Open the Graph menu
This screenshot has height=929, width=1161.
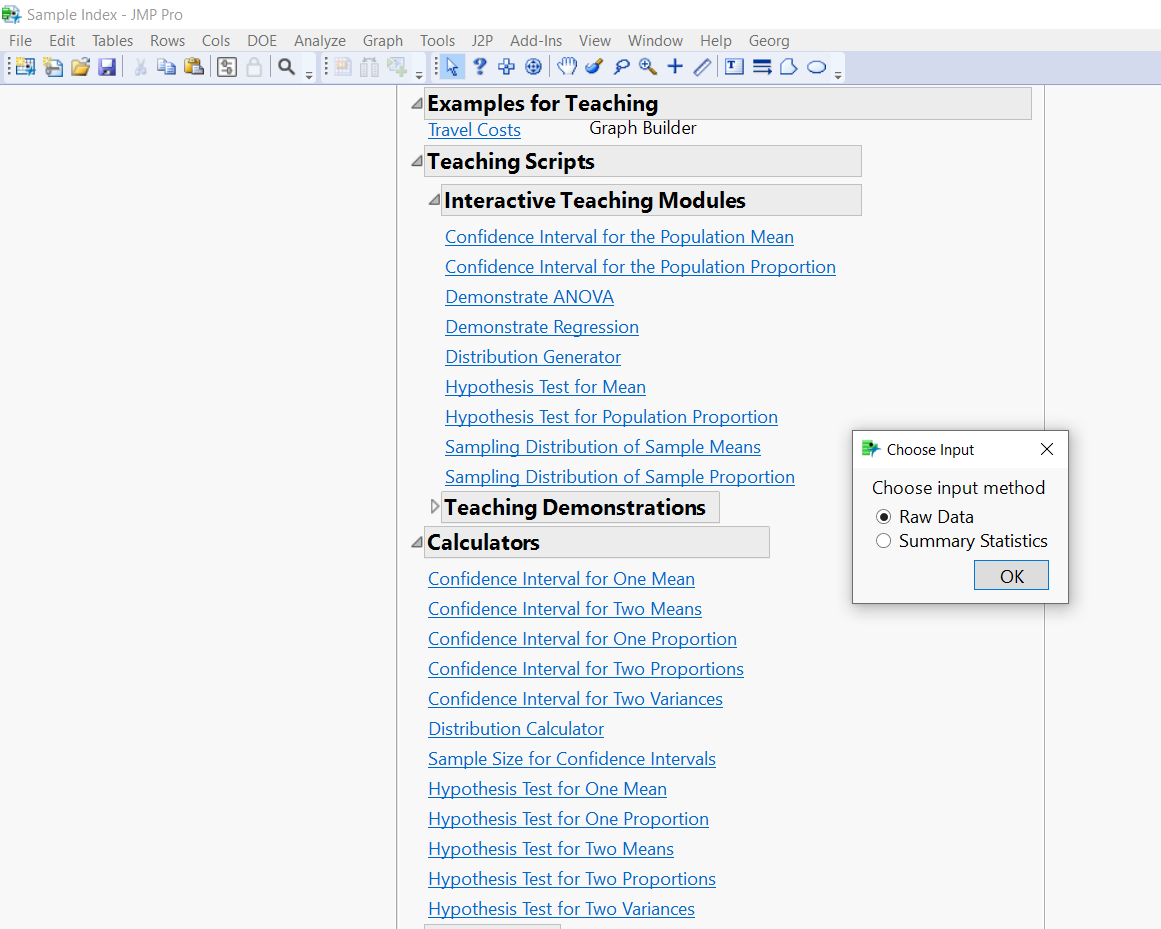tap(383, 41)
